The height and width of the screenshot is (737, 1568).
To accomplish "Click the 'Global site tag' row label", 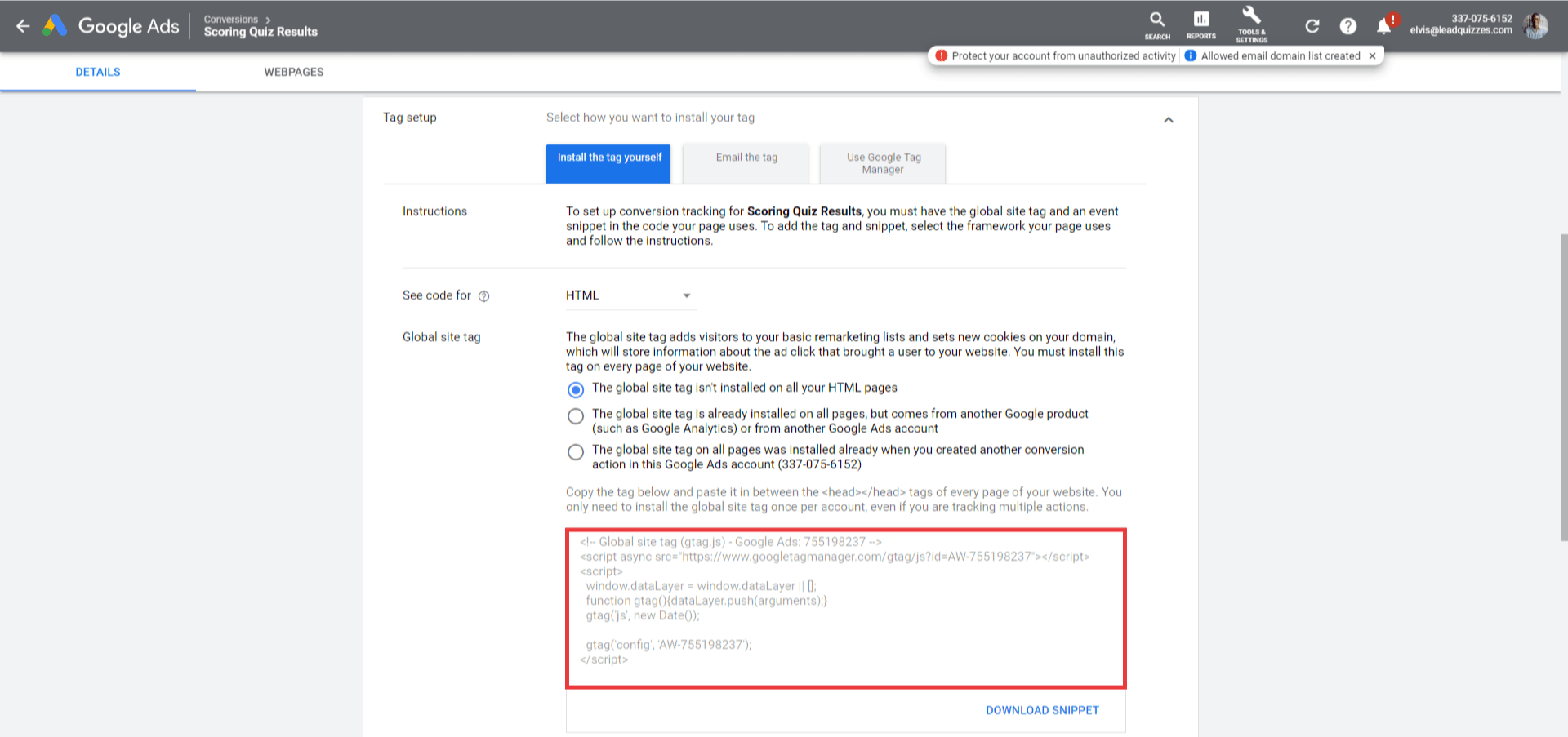I will [x=441, y=337].
